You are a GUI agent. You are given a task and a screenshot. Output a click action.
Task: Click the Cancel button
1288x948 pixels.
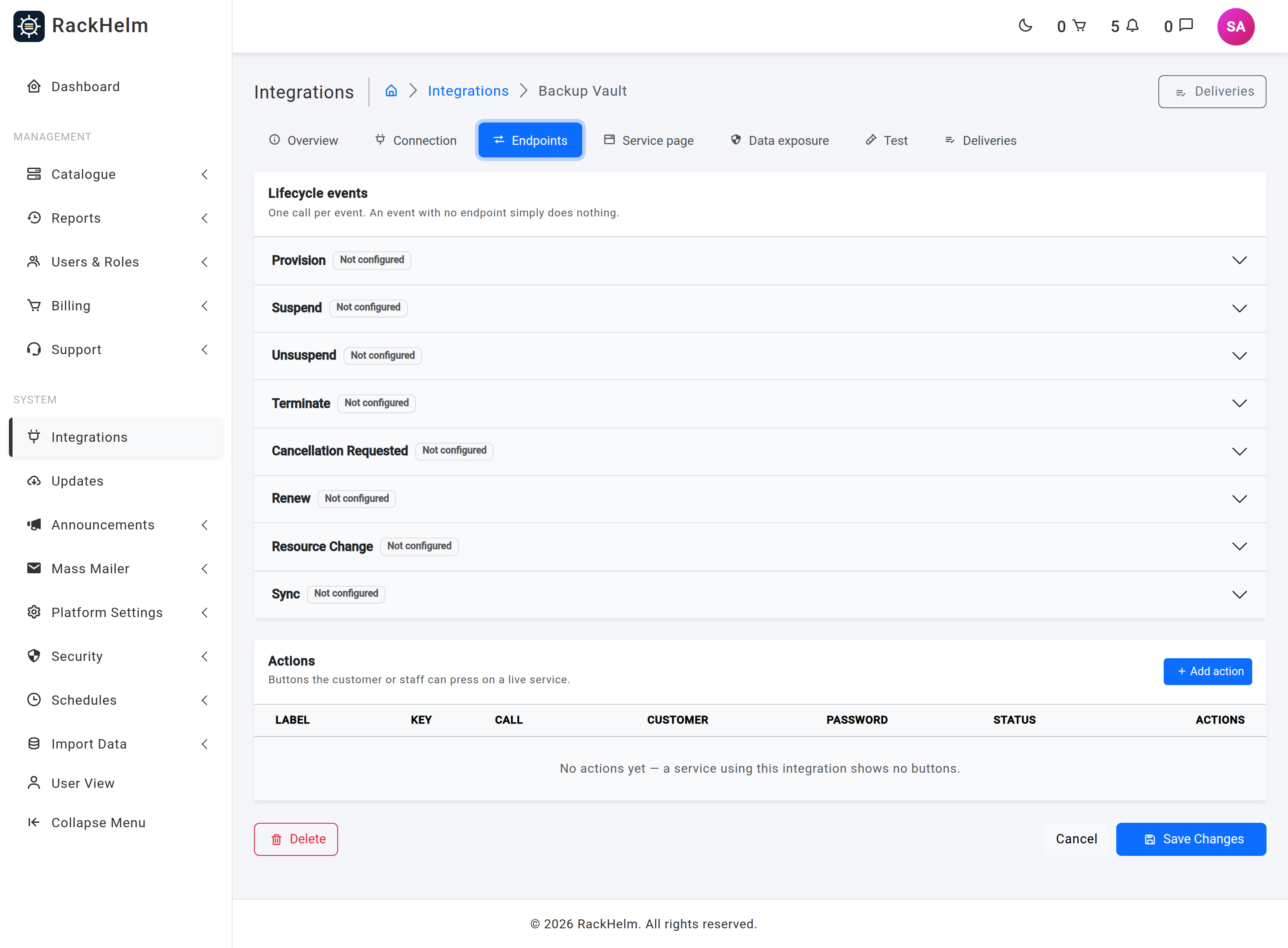[x=1076, y=839]
